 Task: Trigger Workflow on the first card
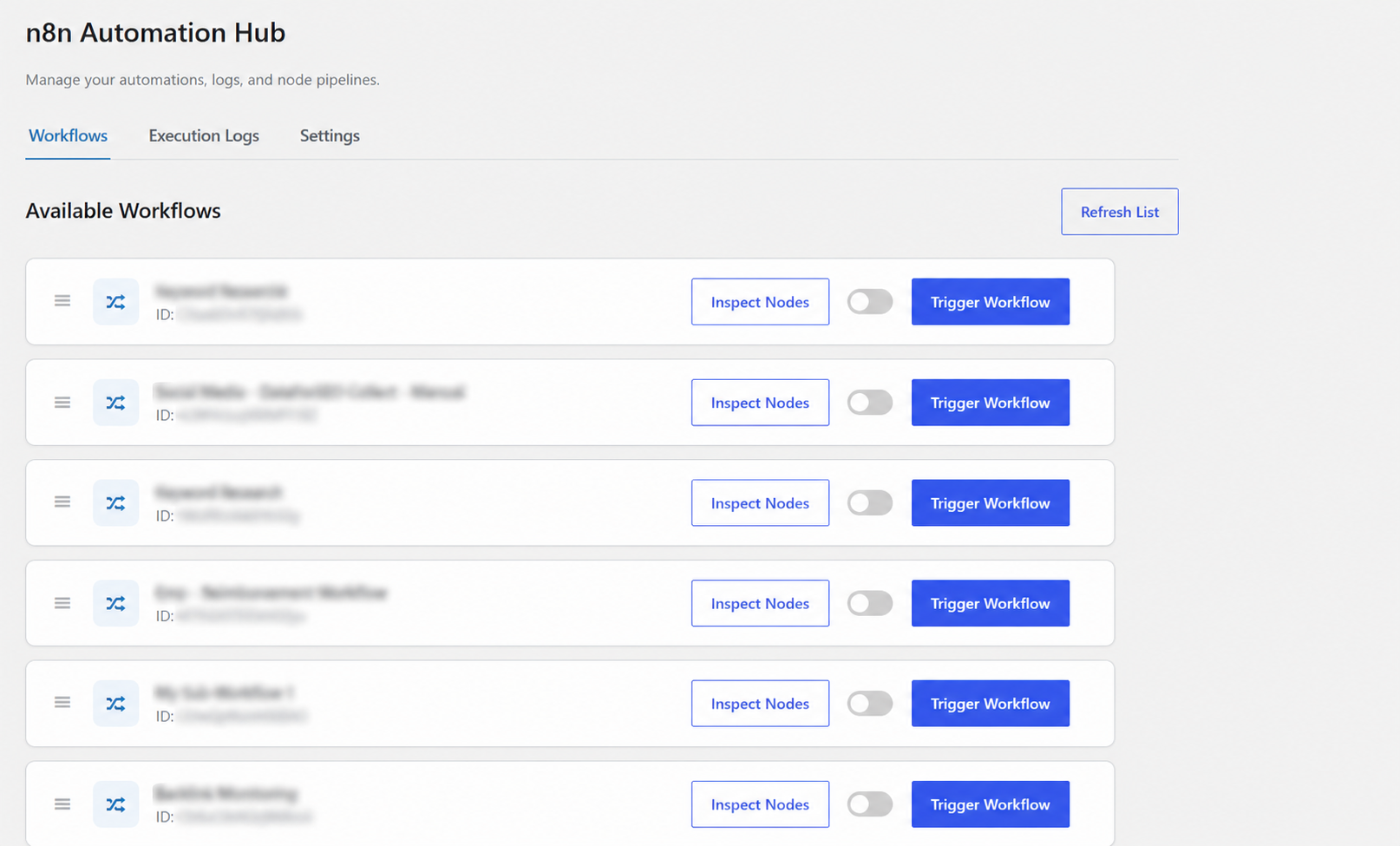990,302
